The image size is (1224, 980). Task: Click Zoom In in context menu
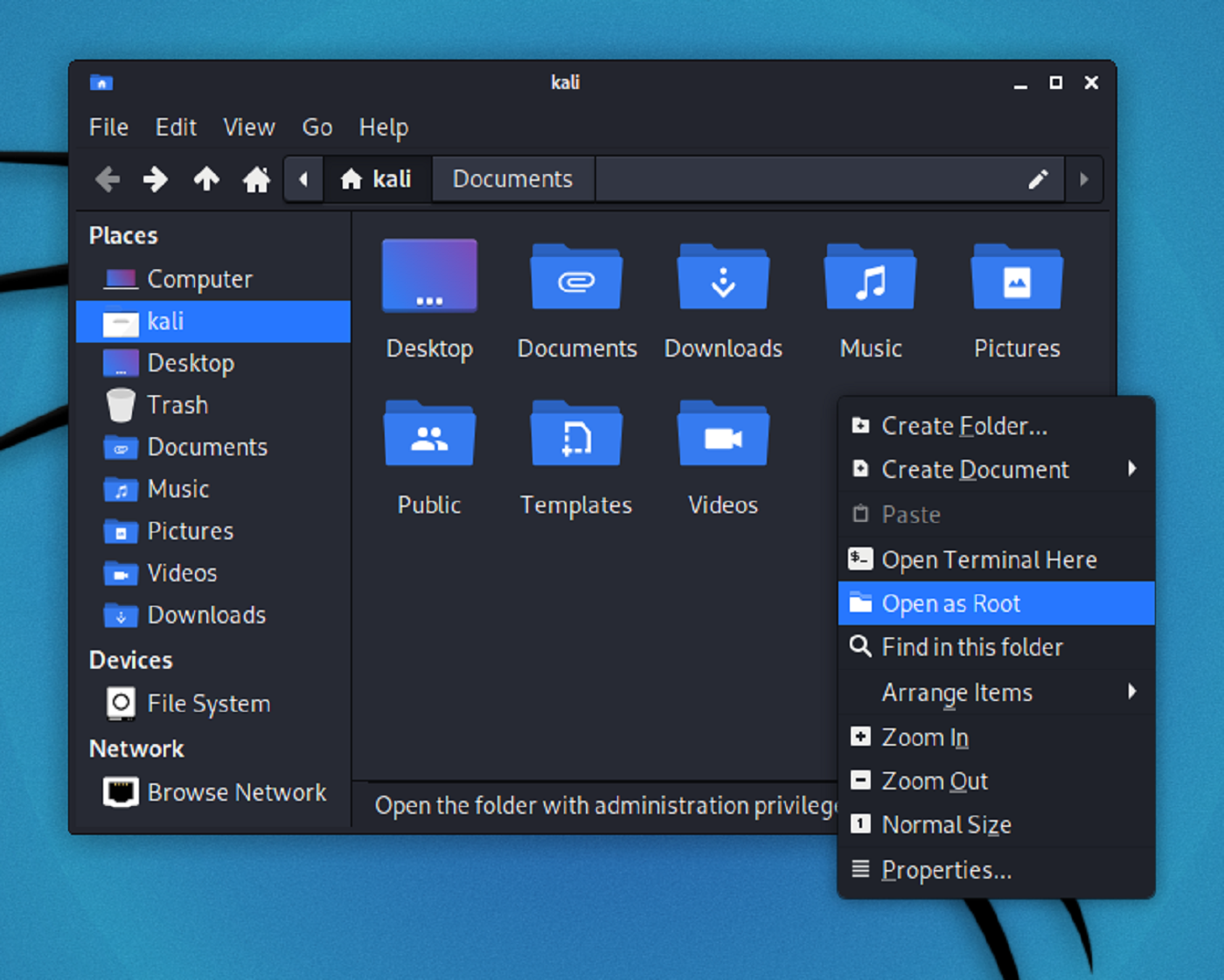pyautogui.click(x=925, y=737)
